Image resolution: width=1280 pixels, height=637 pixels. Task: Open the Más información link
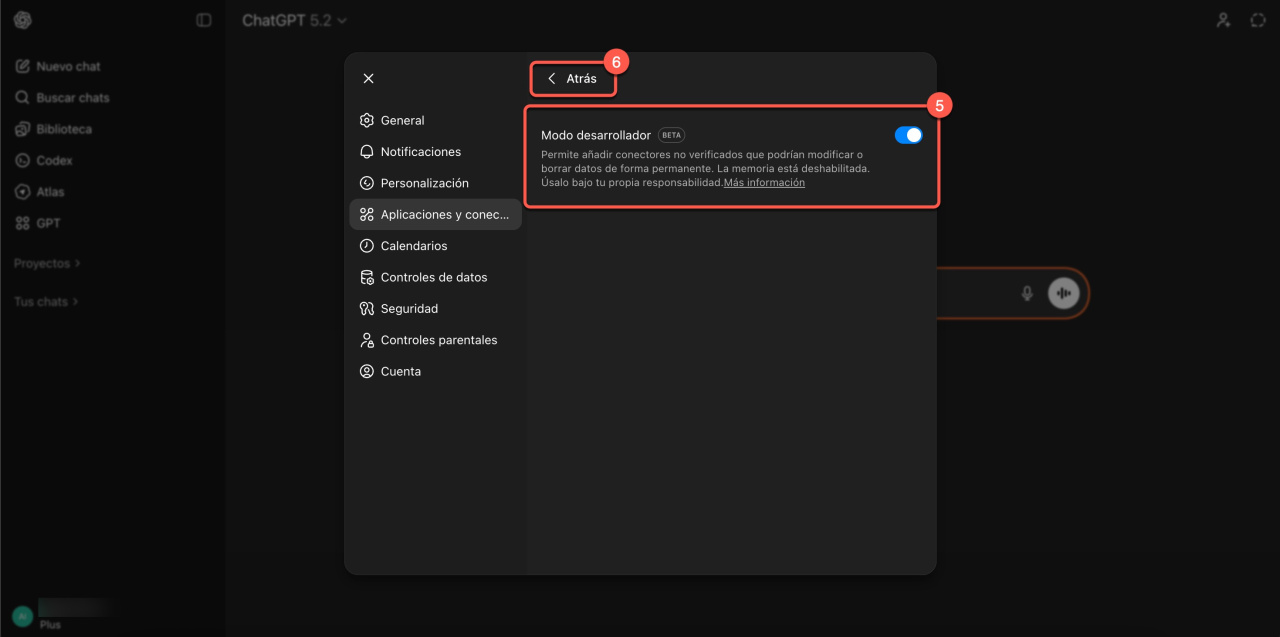(764, 183)
